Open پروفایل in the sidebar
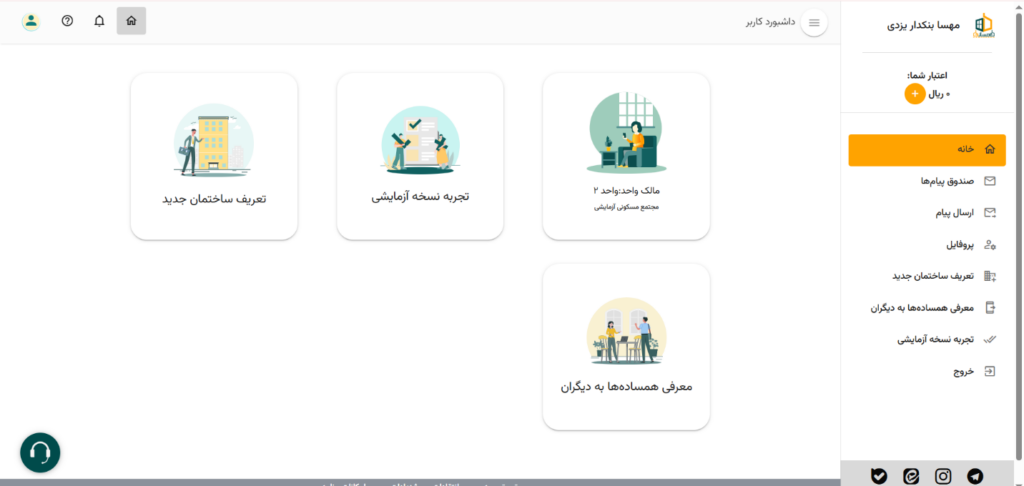 [x=927, y=245]
